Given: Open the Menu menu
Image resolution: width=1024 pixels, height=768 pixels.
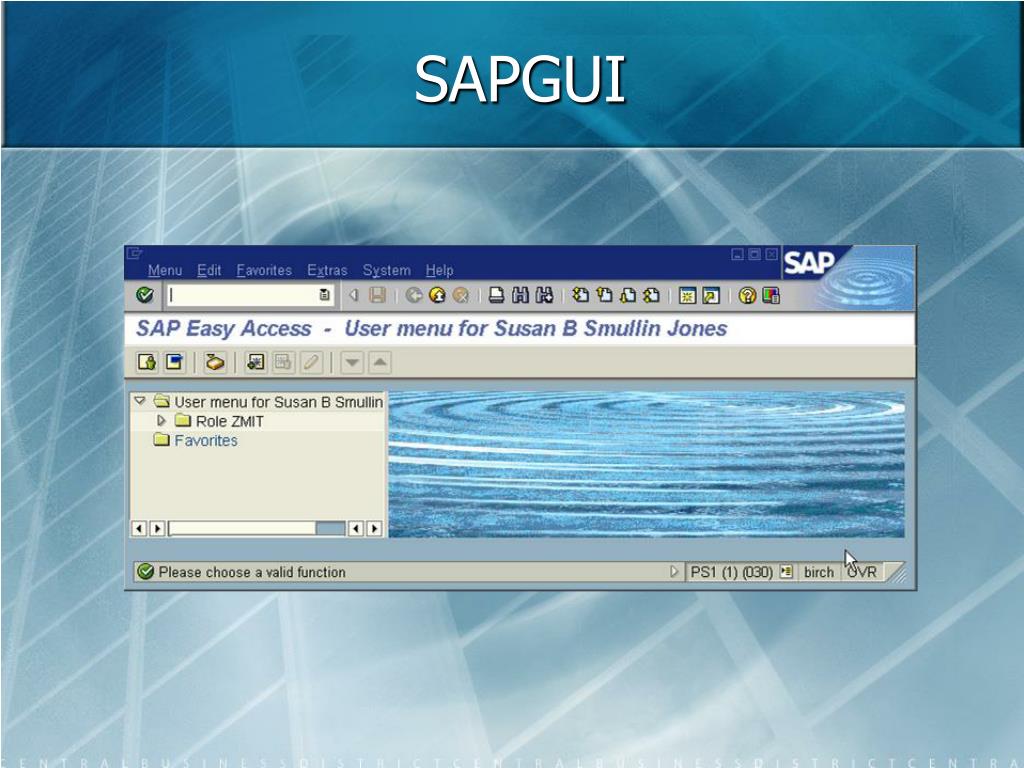Looking at the screenshot, I should click(165, 270).
